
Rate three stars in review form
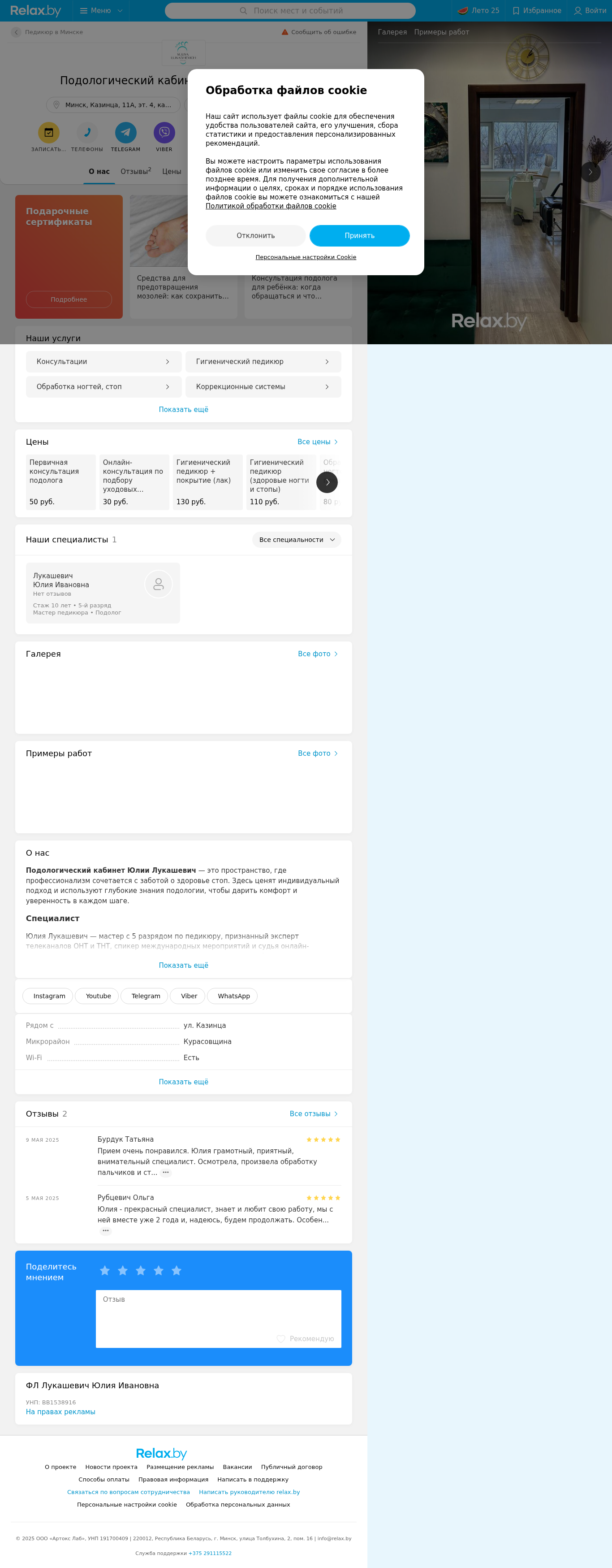(x=141, y=1270)
